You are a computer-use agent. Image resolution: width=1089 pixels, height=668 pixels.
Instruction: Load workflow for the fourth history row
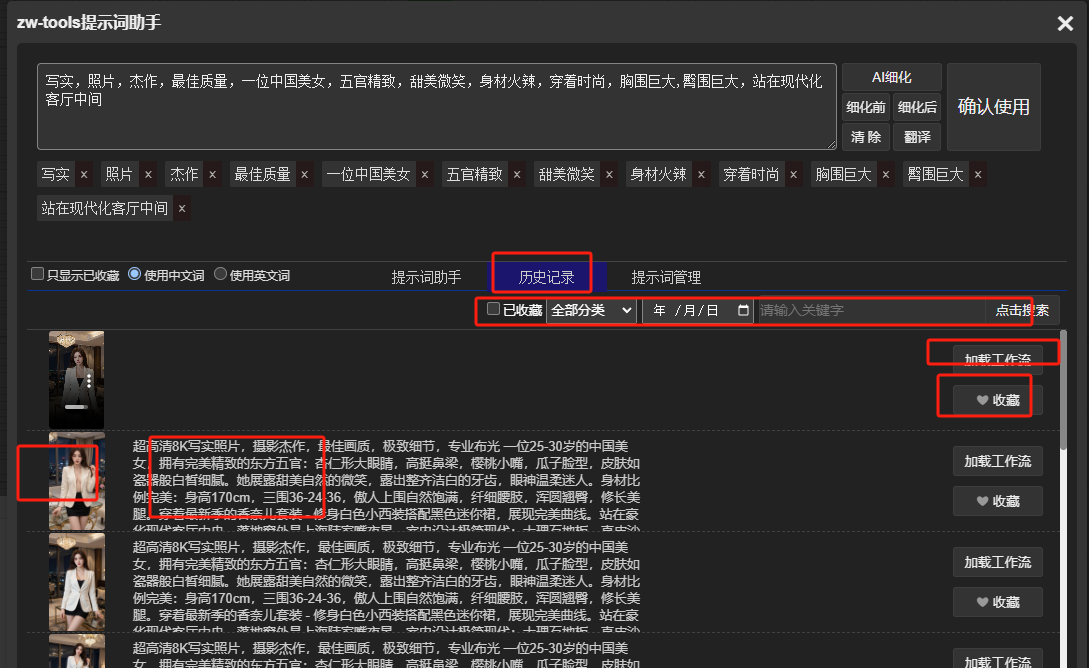pos(997,660)
